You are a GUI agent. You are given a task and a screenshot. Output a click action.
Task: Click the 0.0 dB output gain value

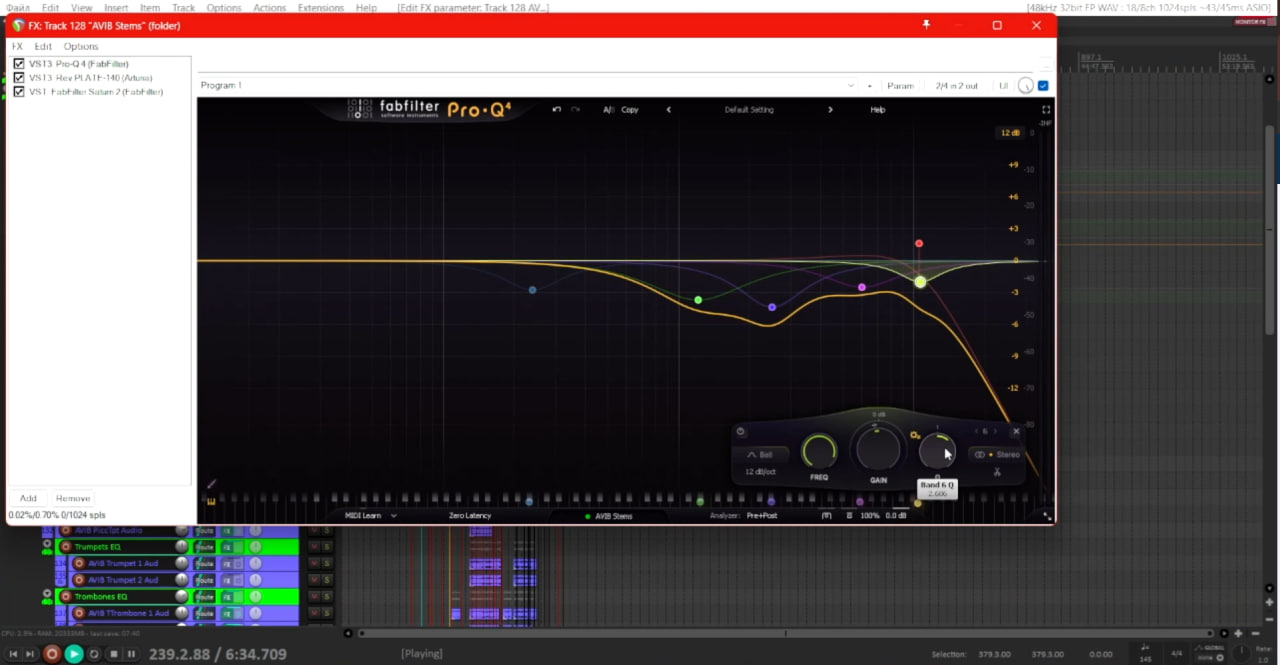[896, 516]
